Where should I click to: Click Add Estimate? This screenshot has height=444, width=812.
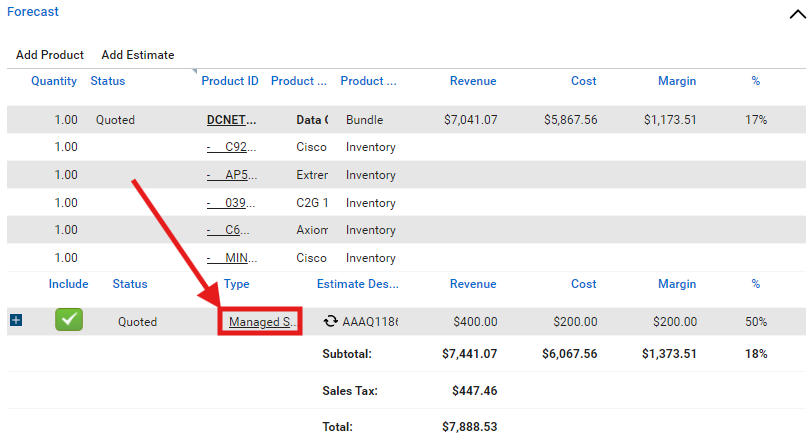(138, 55)
